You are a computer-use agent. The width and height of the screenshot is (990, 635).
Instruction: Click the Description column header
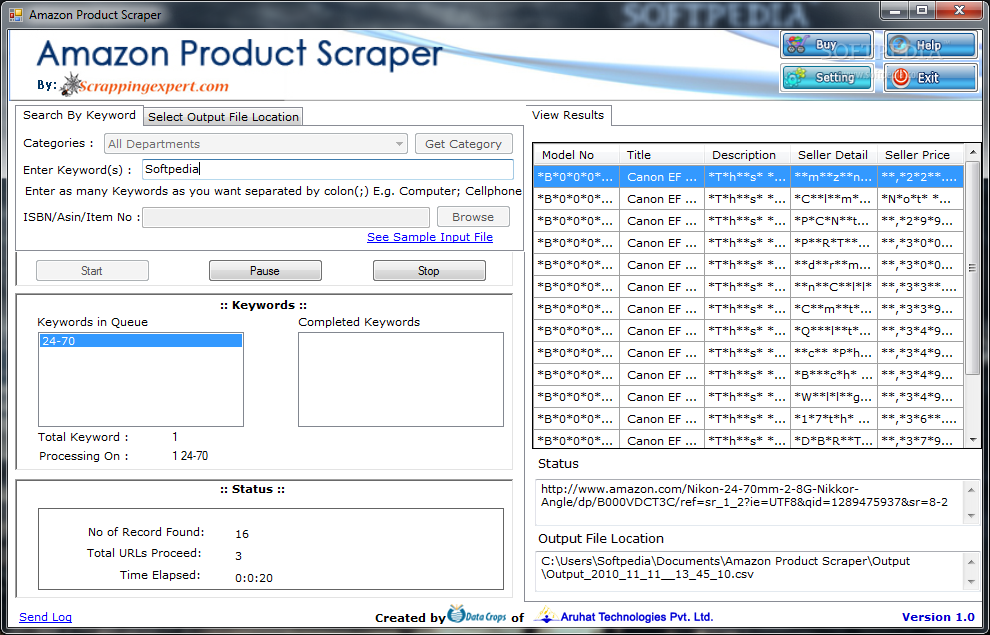pyautogui.click(x=748, y=155)
